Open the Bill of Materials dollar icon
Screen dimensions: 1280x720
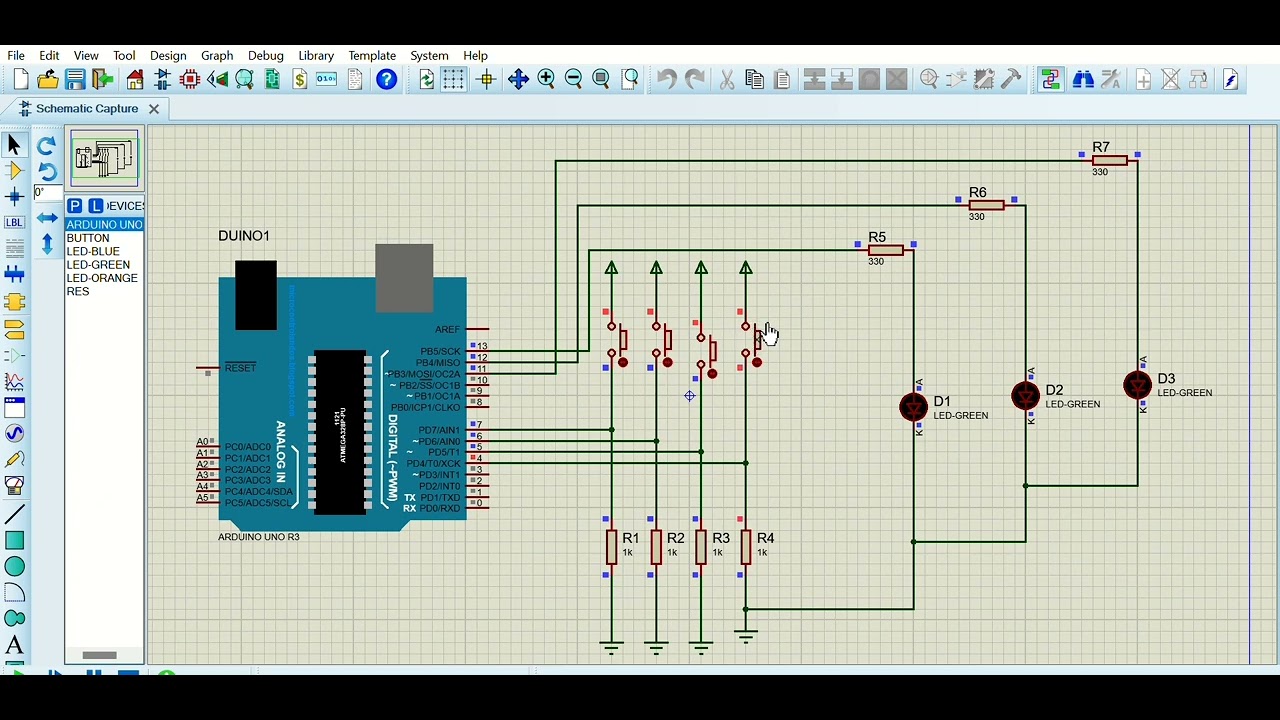point(299,80)
